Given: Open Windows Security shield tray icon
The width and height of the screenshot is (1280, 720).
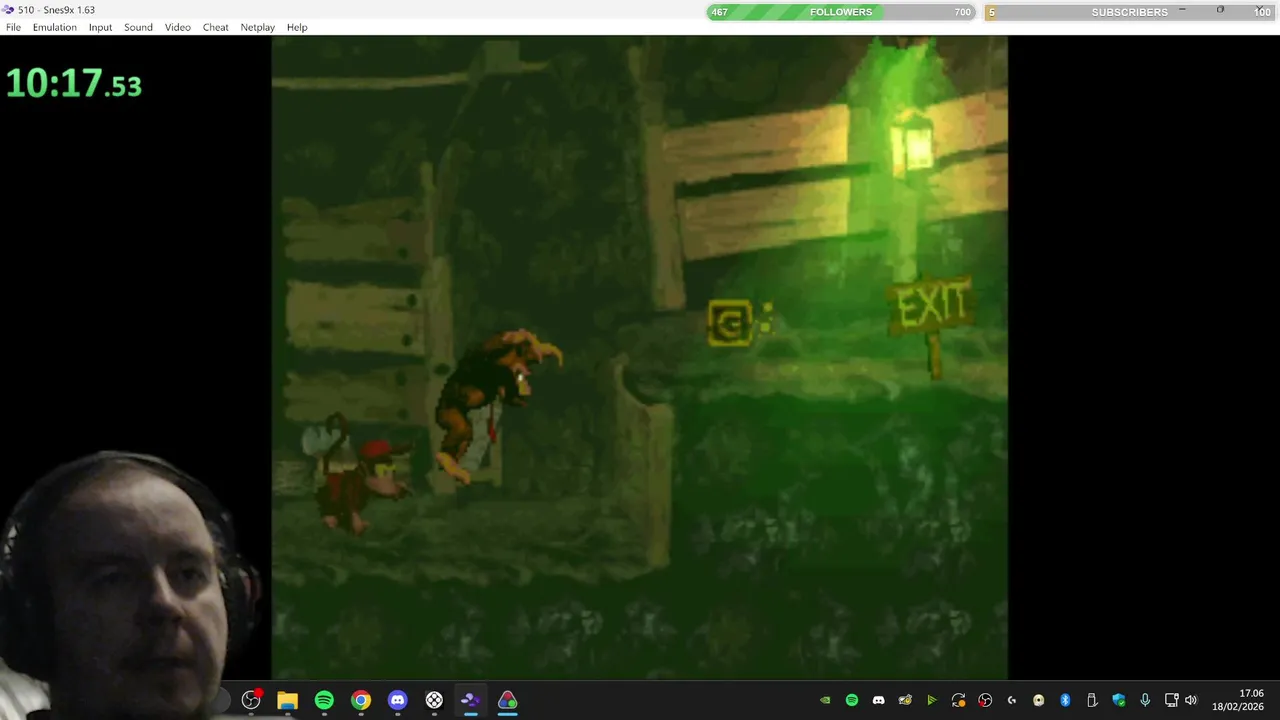Looking at the screenshot, I should 1118,700.
